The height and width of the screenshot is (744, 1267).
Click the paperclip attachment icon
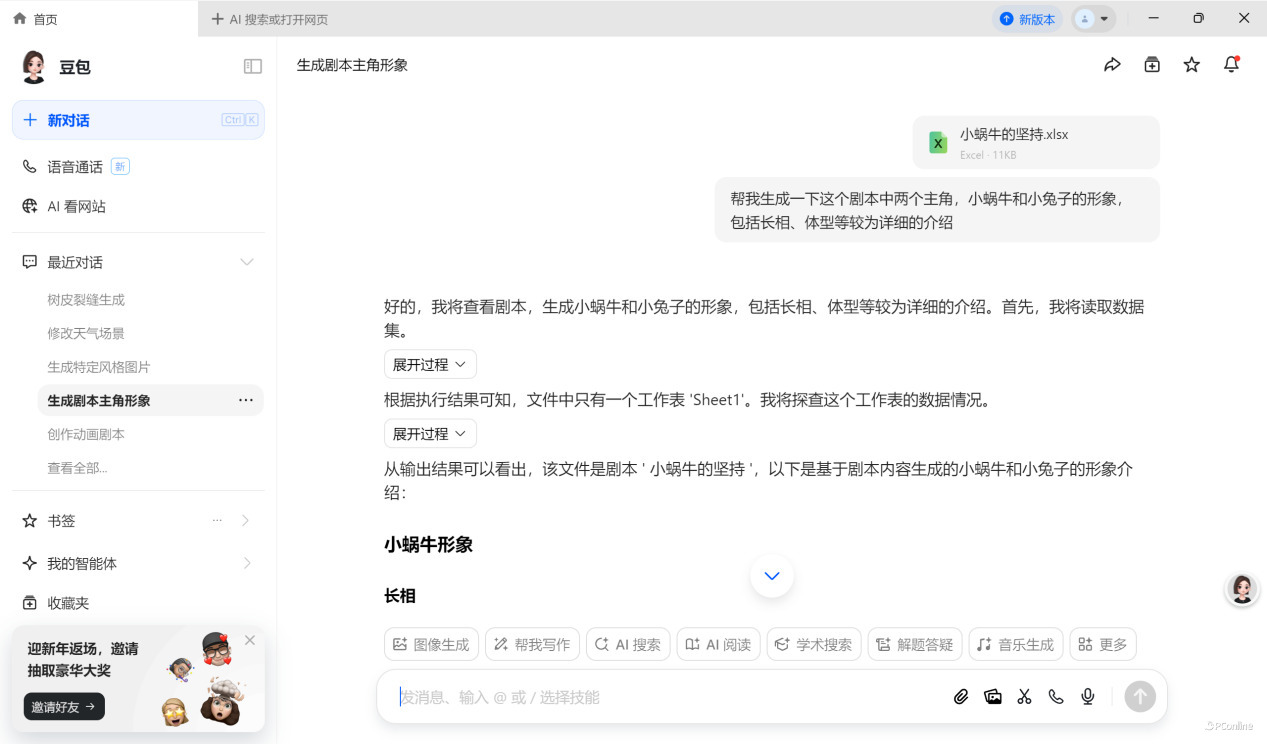pos(961,697)
